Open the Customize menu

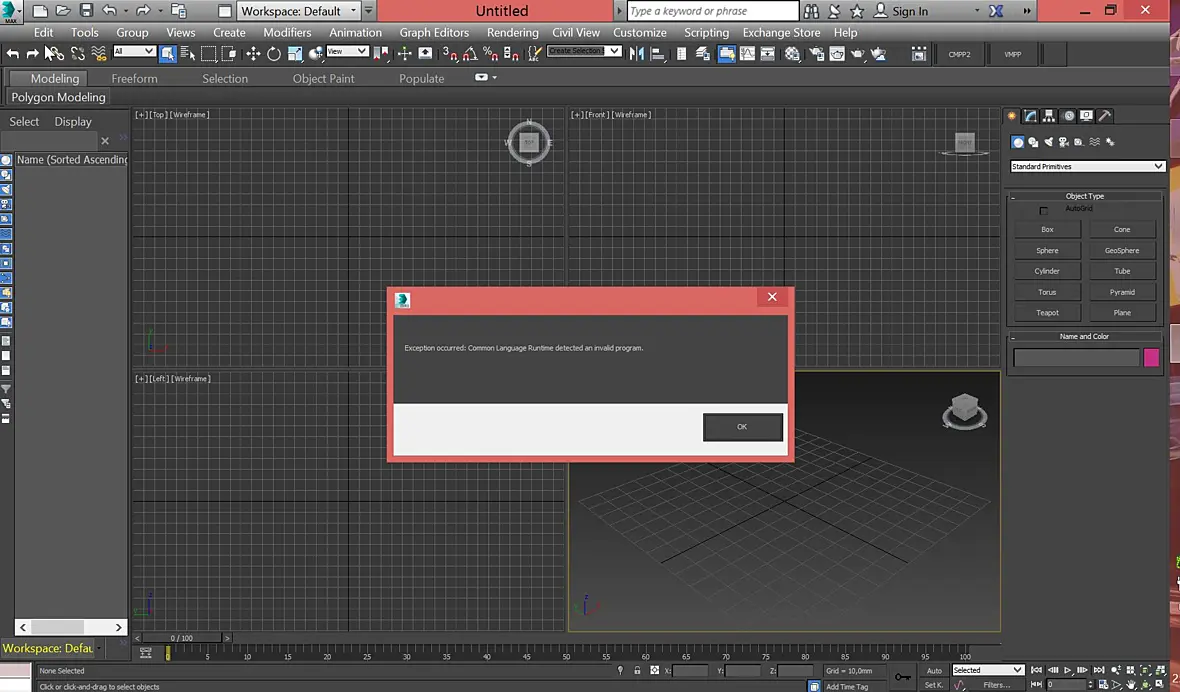[x=640, y=32]
